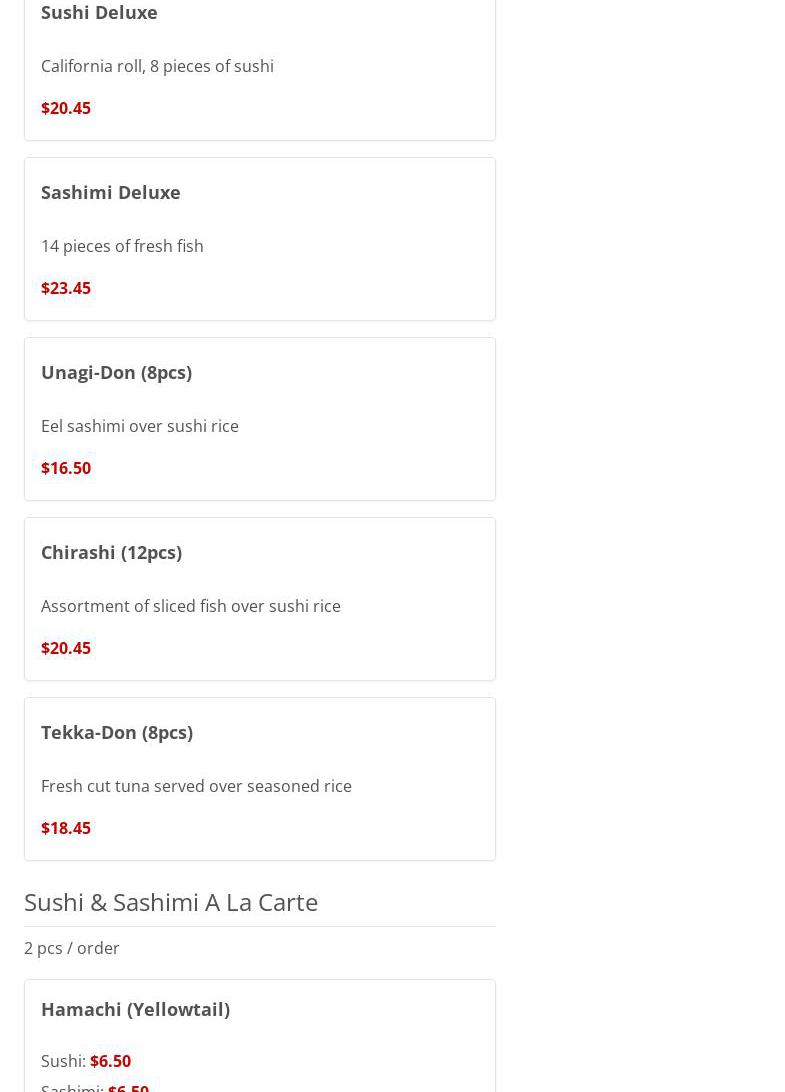Viewport: 785px width, 1092px height.
Task: Click the fresh cut tuna description
Action: (196, 786)
